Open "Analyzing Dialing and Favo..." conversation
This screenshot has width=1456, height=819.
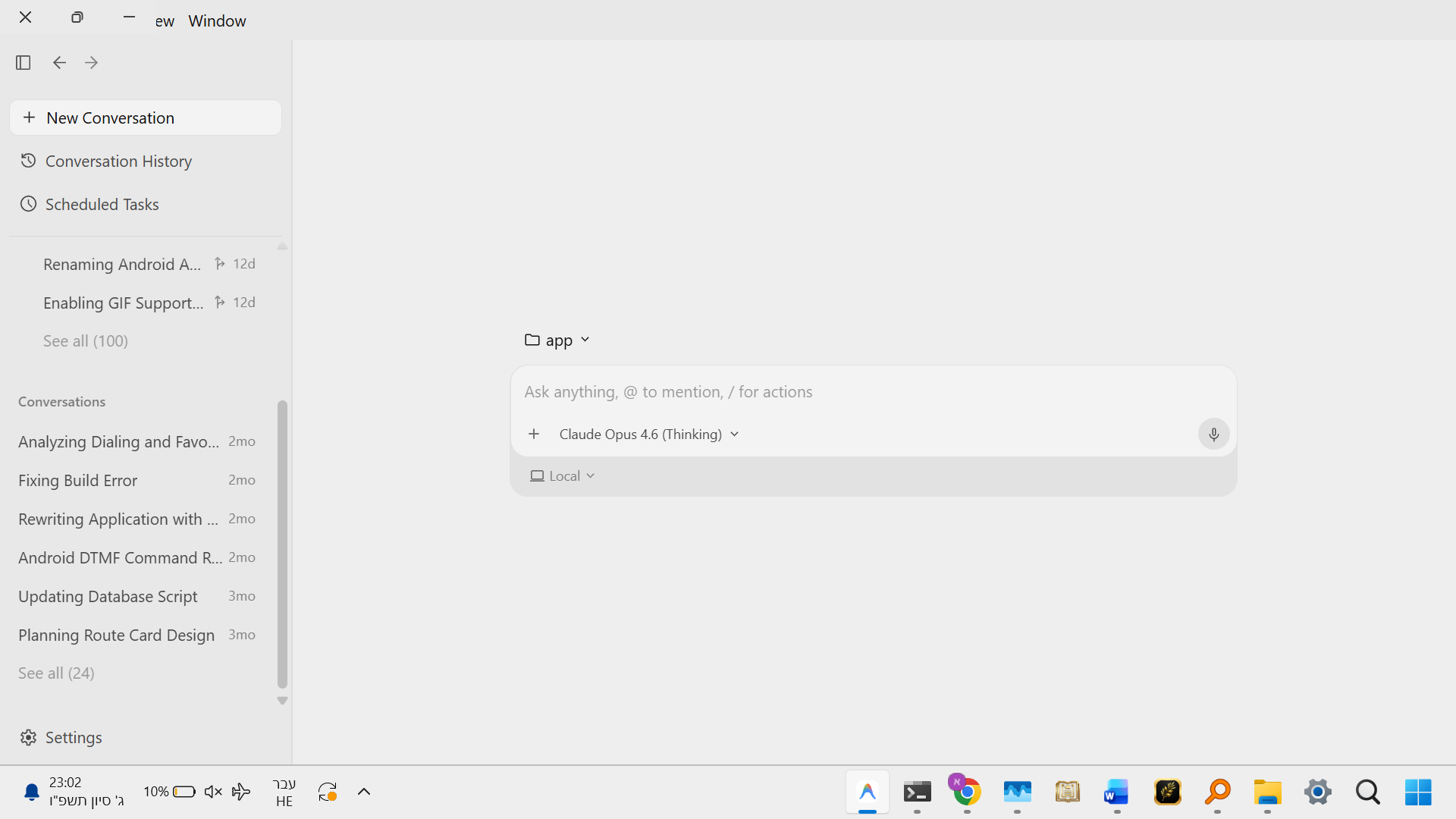[136, 441]
